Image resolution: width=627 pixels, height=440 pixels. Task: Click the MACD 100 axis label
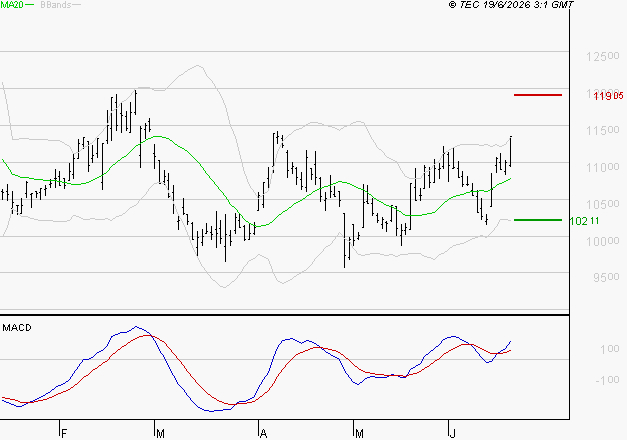click(x=610, y=349)
